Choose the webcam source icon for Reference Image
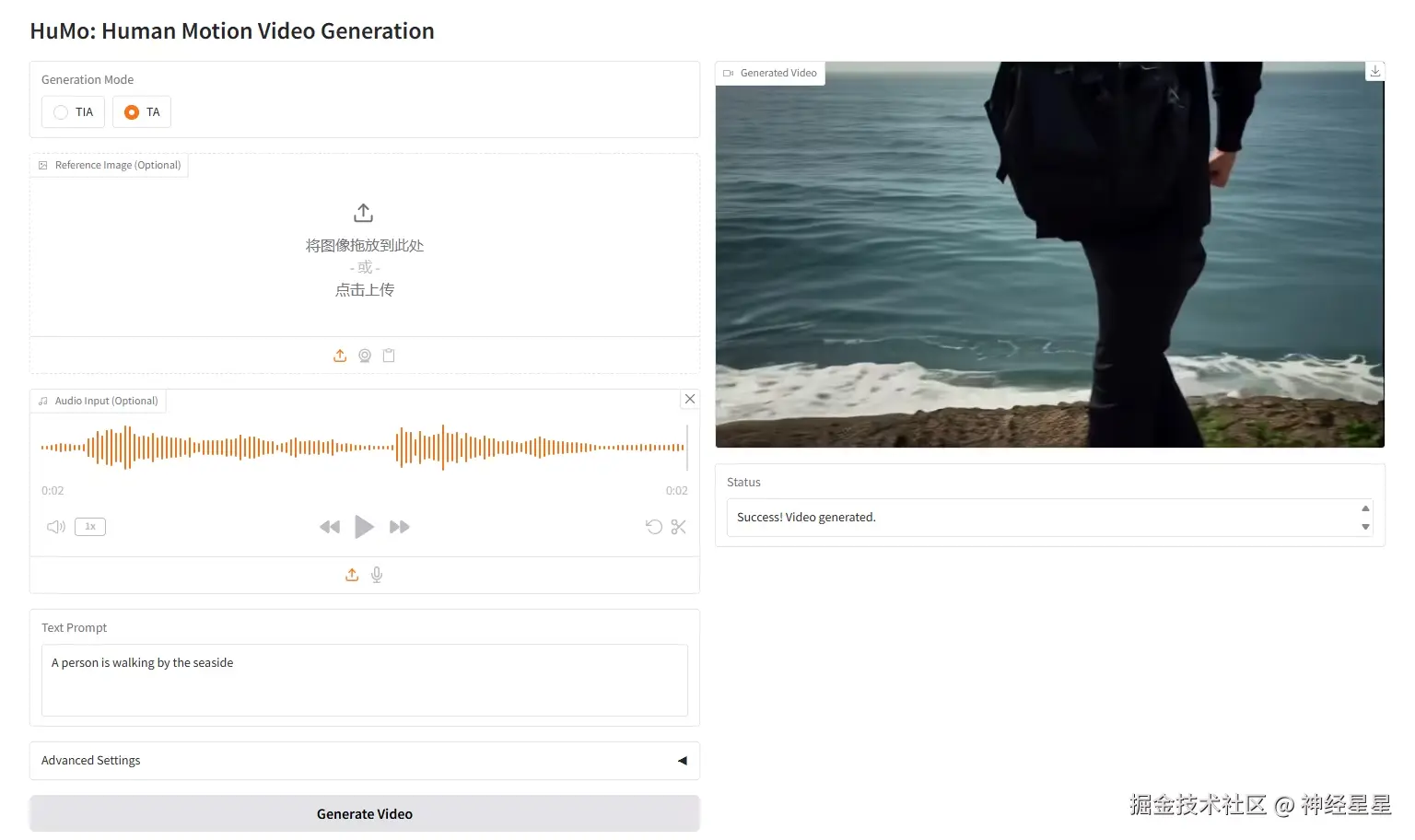Viewport: 1415px width, 840px height. pos(365,356)
